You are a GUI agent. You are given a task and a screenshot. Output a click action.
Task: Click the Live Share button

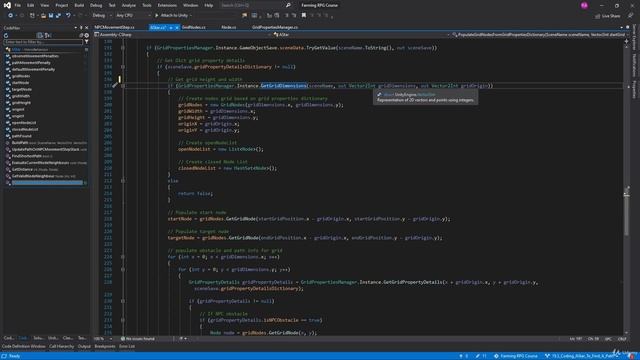click(608, 16)
